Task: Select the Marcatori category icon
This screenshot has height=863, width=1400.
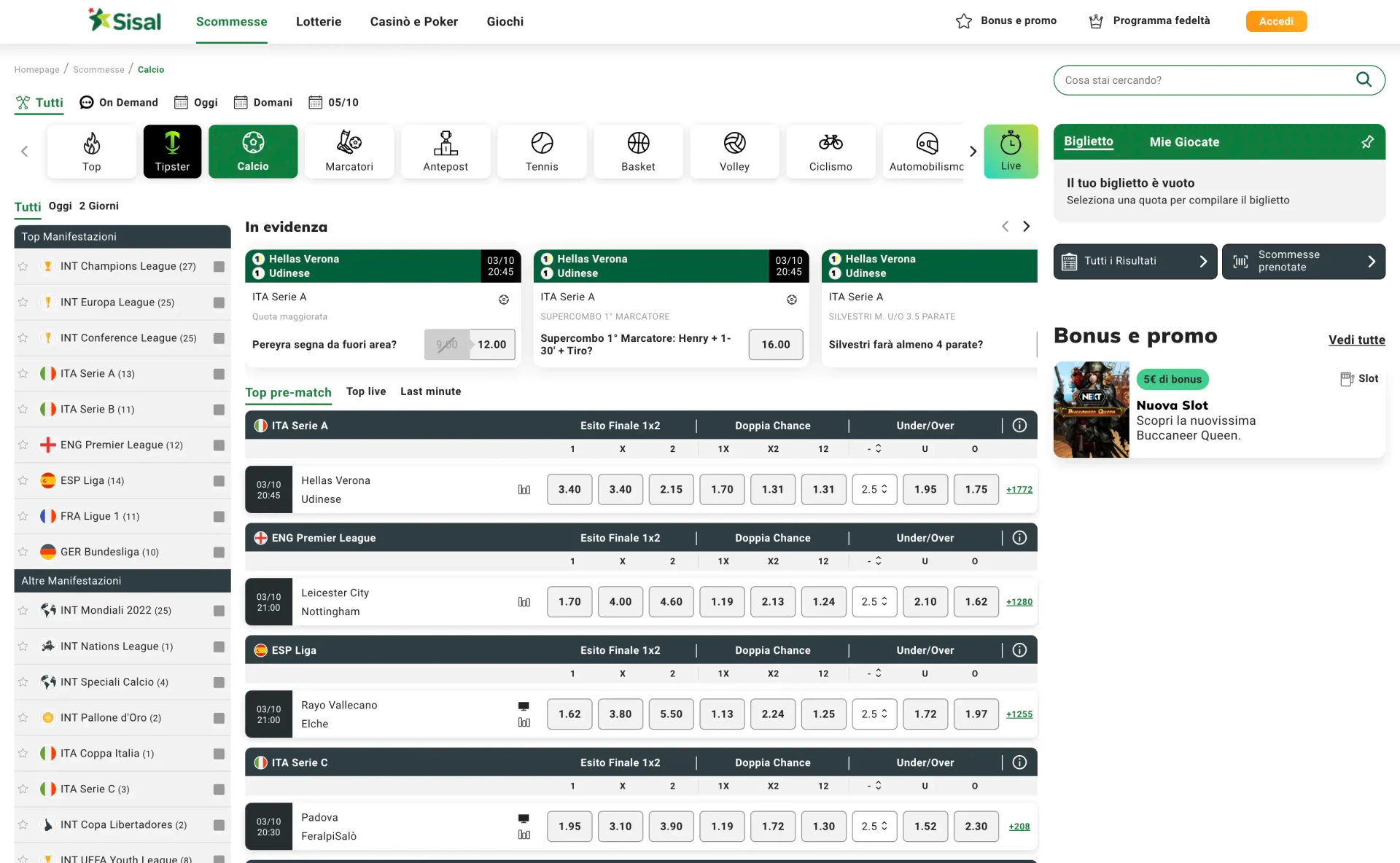Action: coord(349,151)
